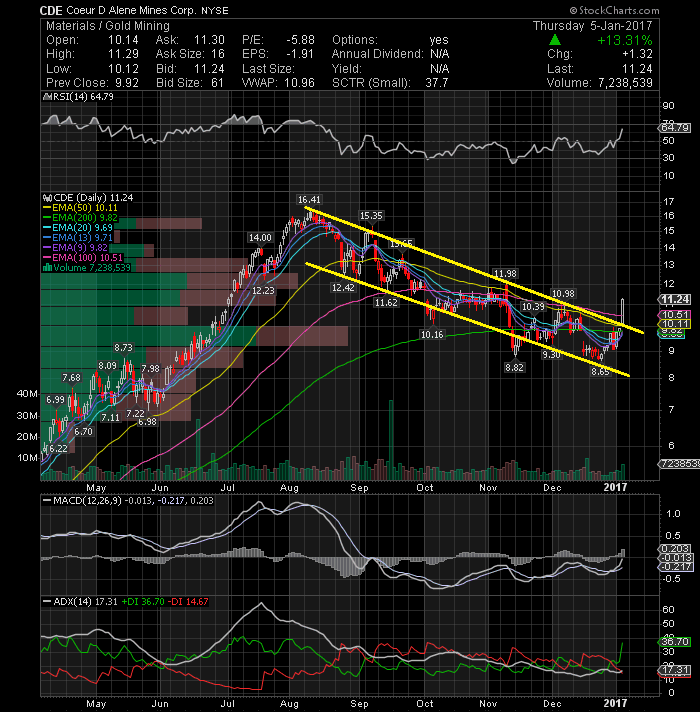700x712 pixels.
Task: Click the 12.42 low price annotation
Action: [343, 287]
